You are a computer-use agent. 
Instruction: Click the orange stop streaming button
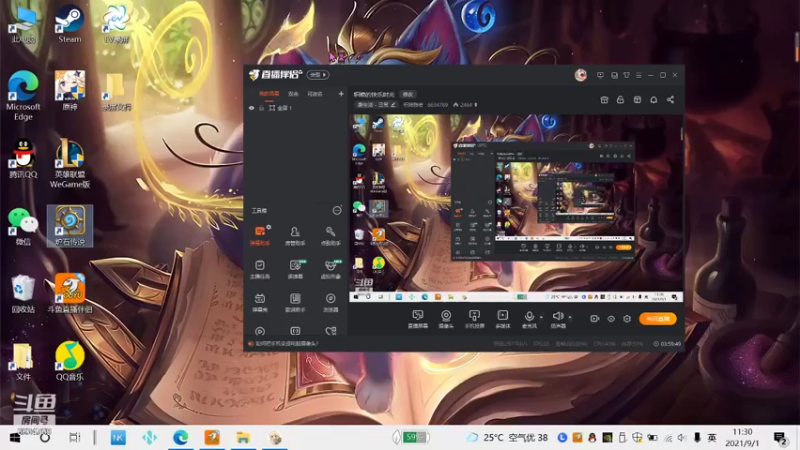coord(658,319)
